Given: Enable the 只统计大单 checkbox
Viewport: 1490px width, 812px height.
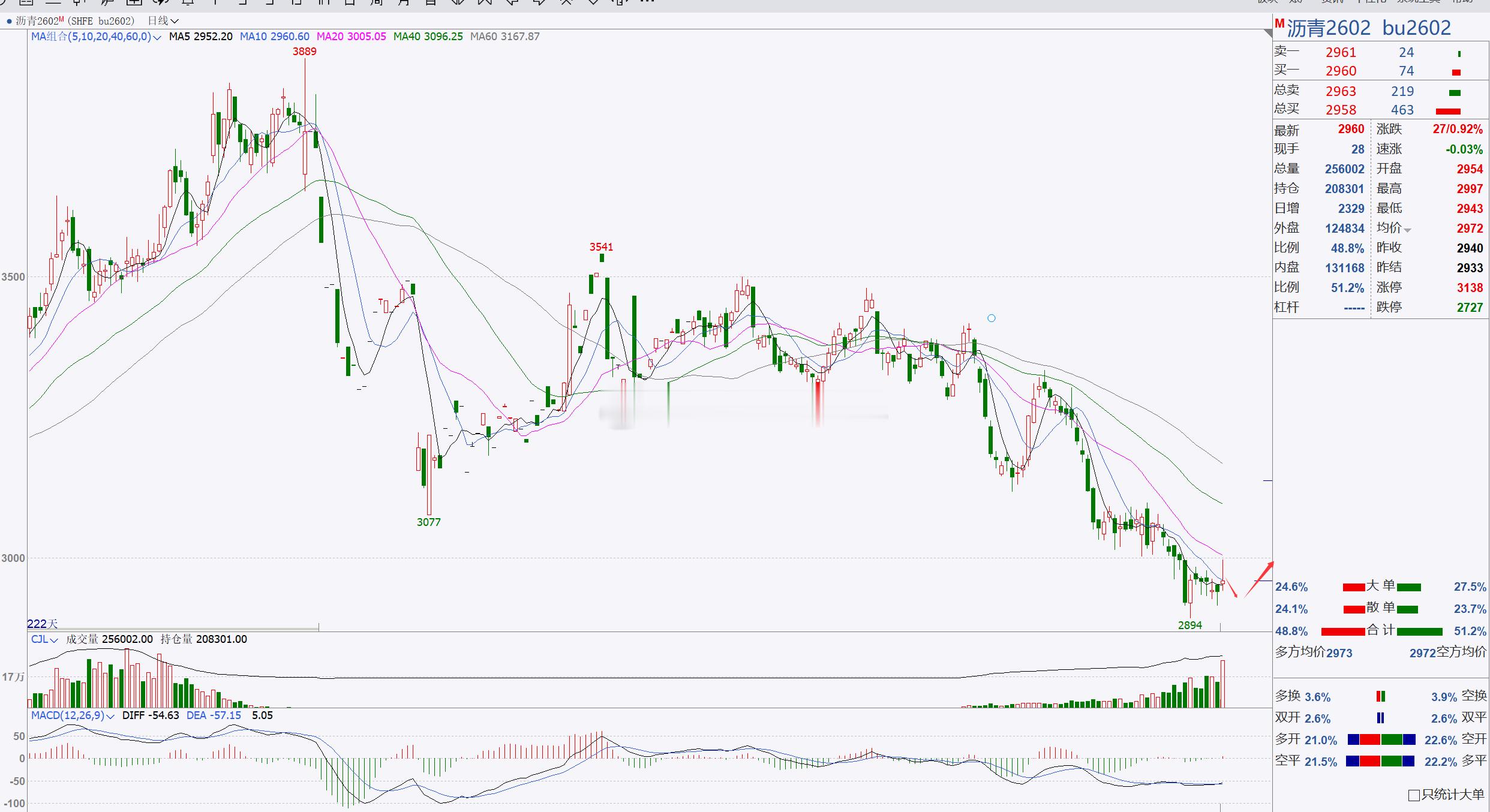Looking at the screenshot, I should click(x=1414, y=795).
